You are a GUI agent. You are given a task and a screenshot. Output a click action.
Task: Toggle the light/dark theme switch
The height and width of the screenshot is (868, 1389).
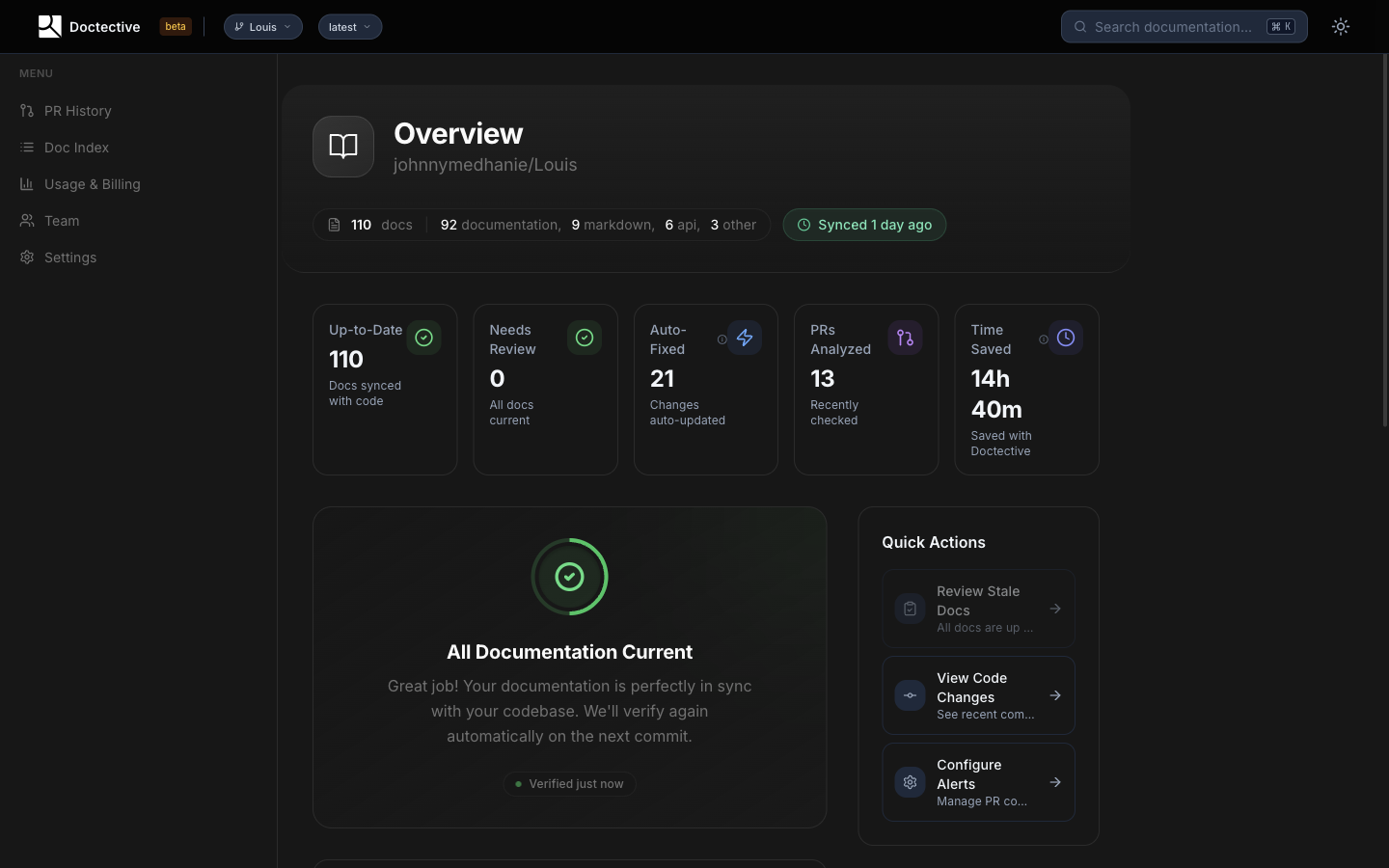[x=1341, y=26]
